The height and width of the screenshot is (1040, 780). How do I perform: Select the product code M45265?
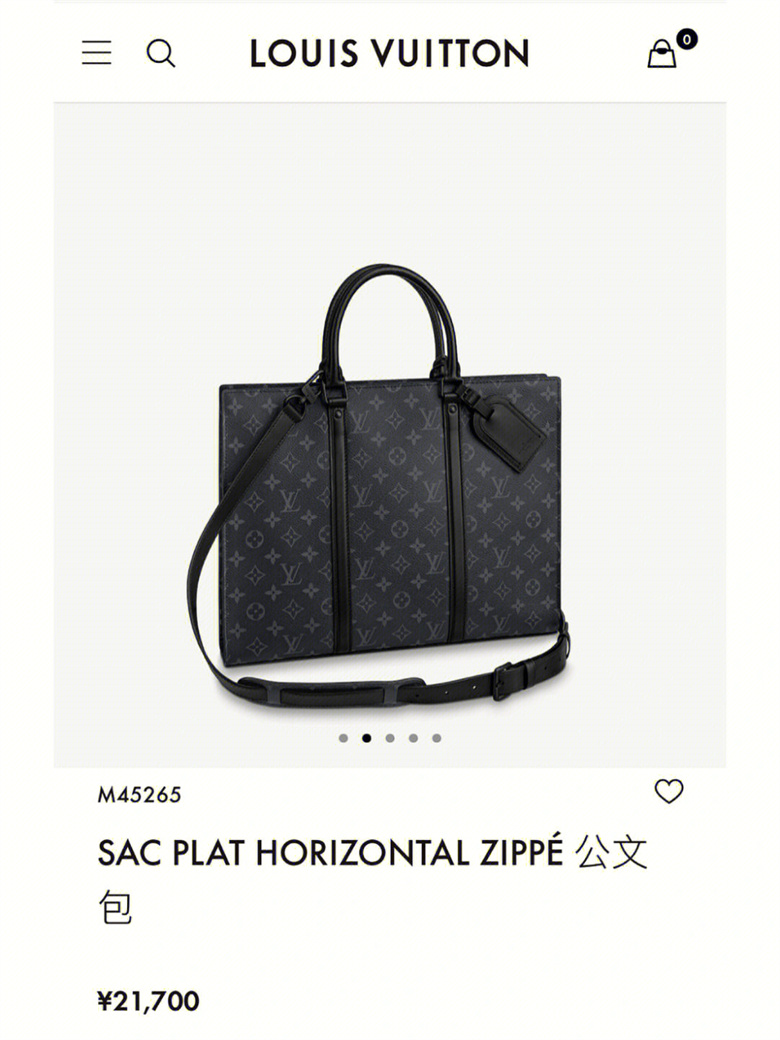139,795
